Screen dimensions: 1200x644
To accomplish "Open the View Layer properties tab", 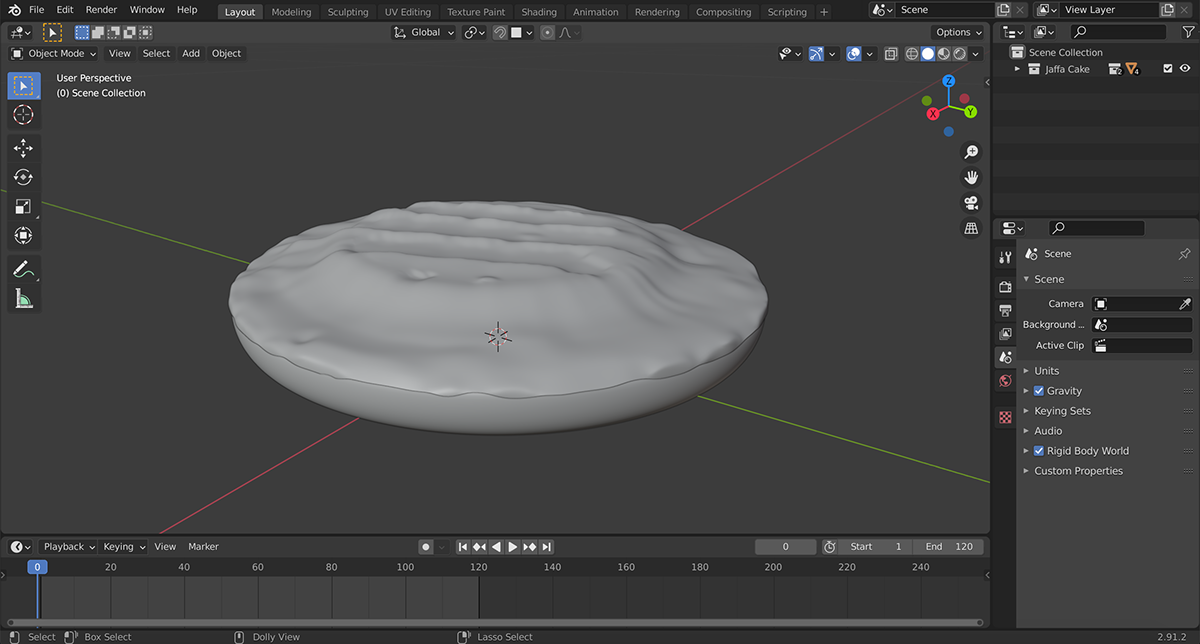I will click(x=1006, y=334).
